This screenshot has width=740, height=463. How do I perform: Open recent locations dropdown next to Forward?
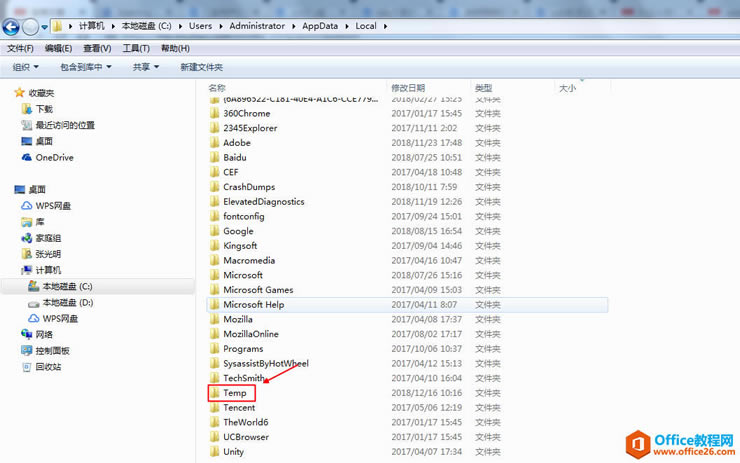44,27
